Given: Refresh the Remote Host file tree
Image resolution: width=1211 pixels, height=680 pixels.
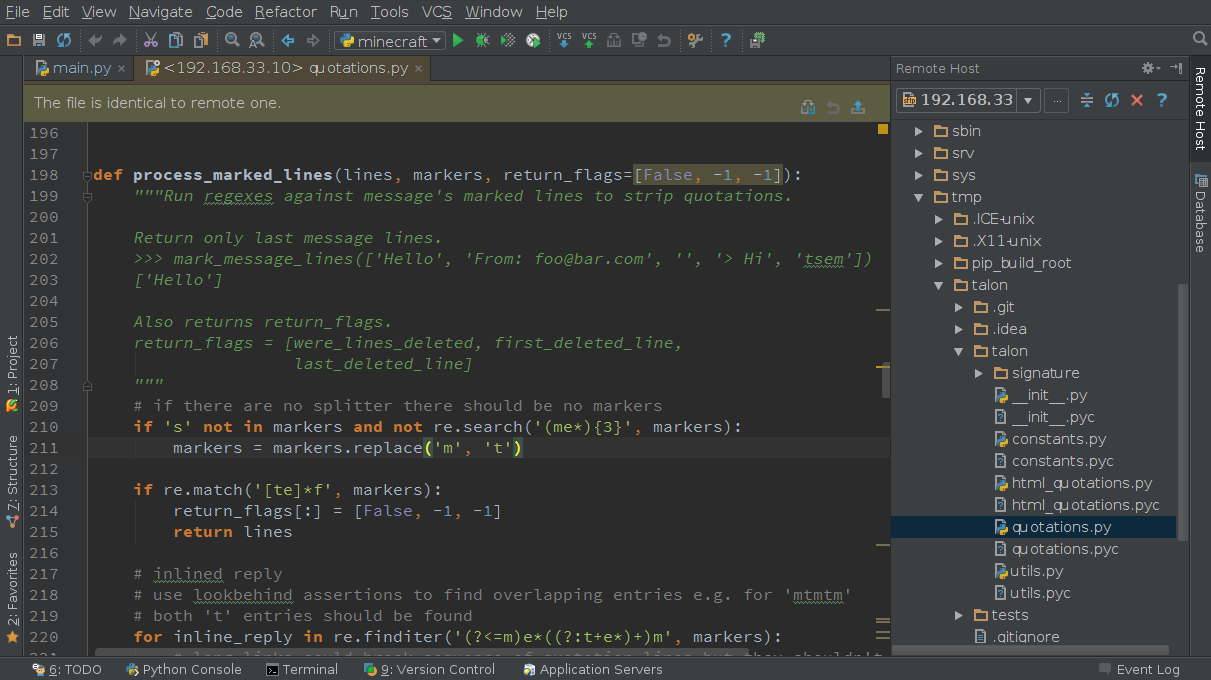Looking at the screenshot, I should [1111, 100].
